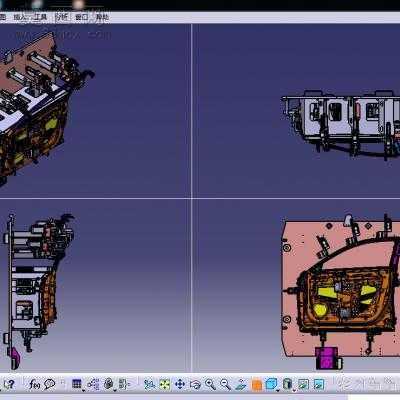This screenshot has height=400, width=400.
Task: Select the purple block in the bottom-right view
Action: click(327, 358)
